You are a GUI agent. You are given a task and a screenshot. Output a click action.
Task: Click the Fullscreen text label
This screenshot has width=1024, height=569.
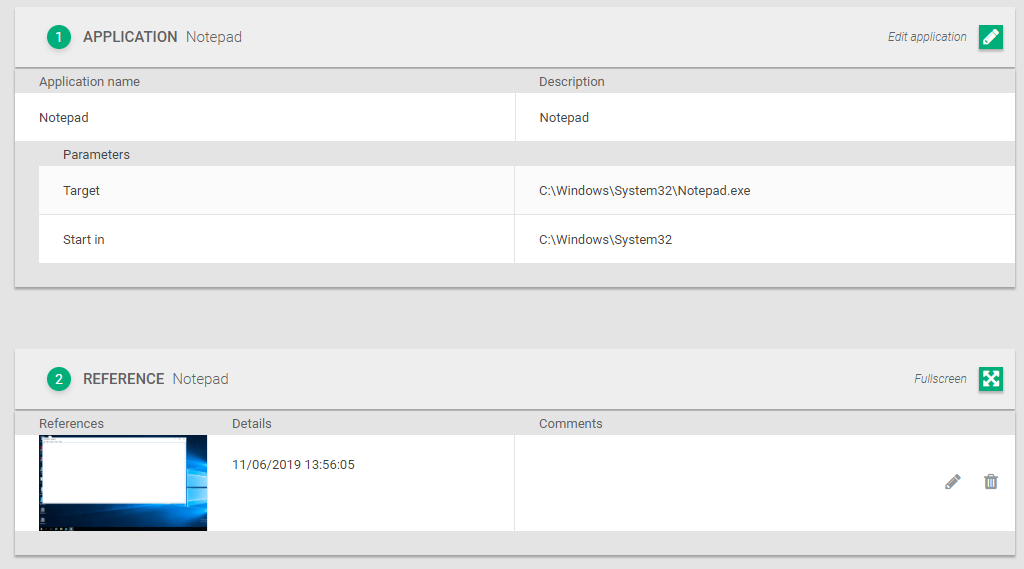pyautogui.click(x=940, y=379)
